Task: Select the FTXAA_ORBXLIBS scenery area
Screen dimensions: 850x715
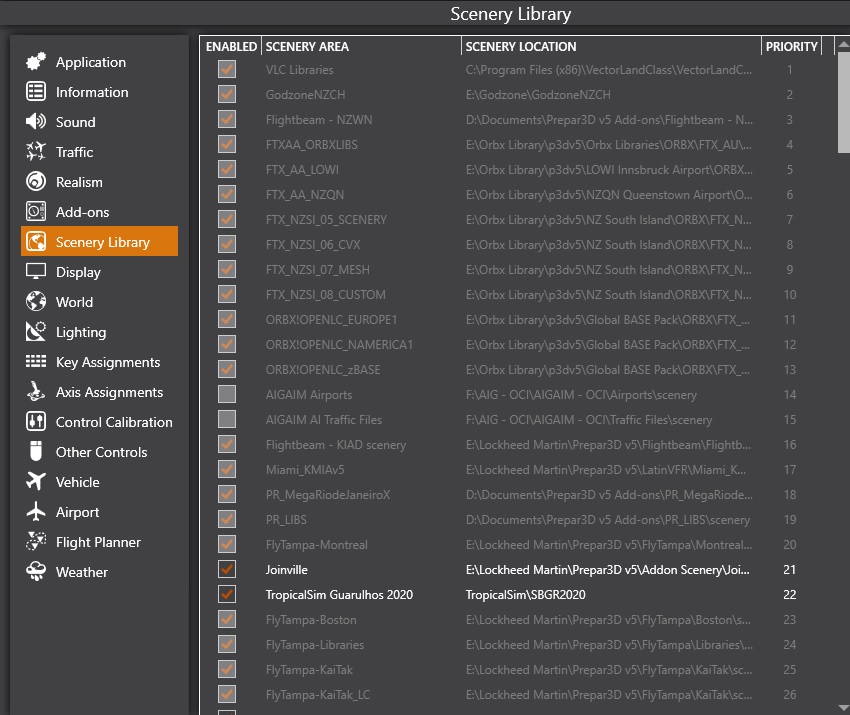Action: tap(311, 145)
